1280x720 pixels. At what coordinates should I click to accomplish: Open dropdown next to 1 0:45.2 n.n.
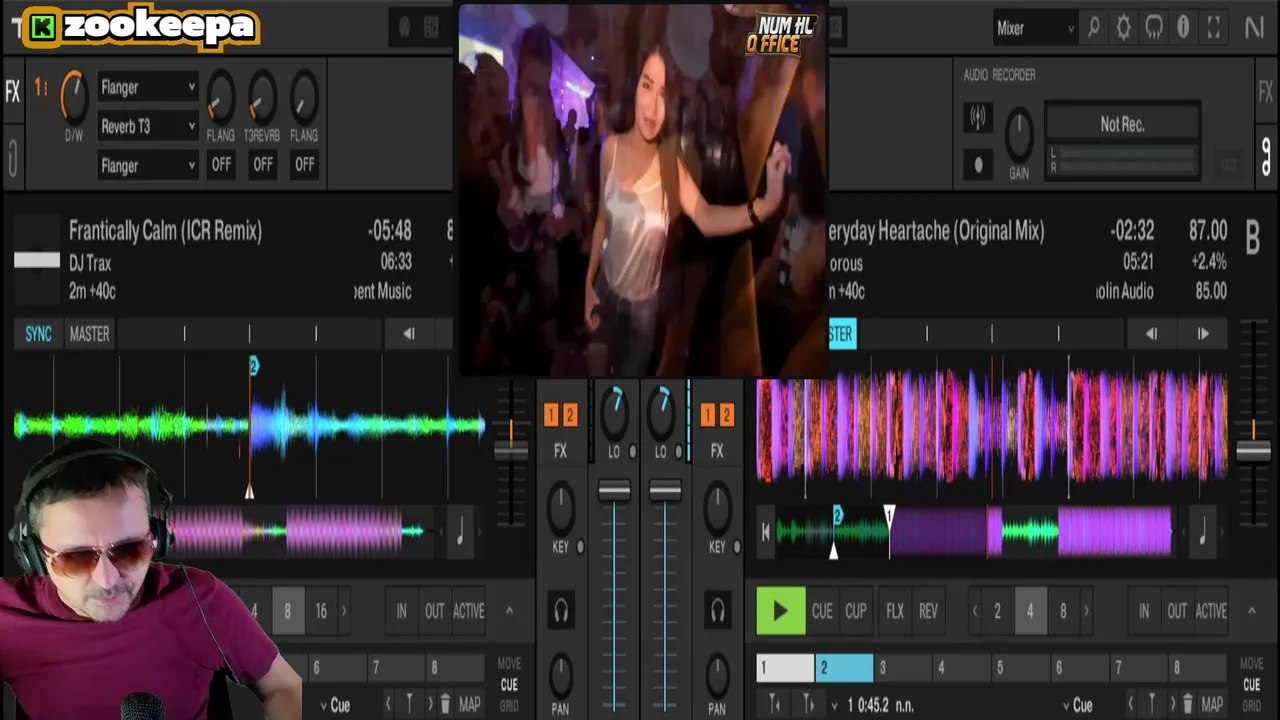834,705
